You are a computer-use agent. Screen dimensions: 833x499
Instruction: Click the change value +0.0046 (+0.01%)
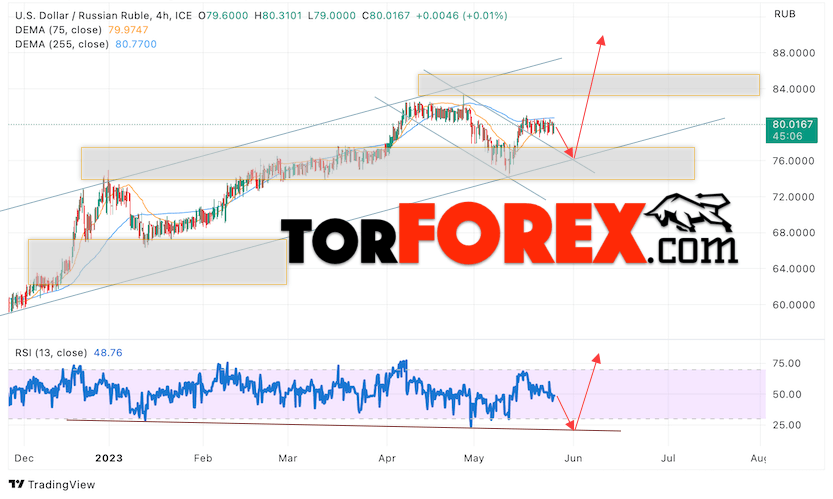tap(461, 15)
